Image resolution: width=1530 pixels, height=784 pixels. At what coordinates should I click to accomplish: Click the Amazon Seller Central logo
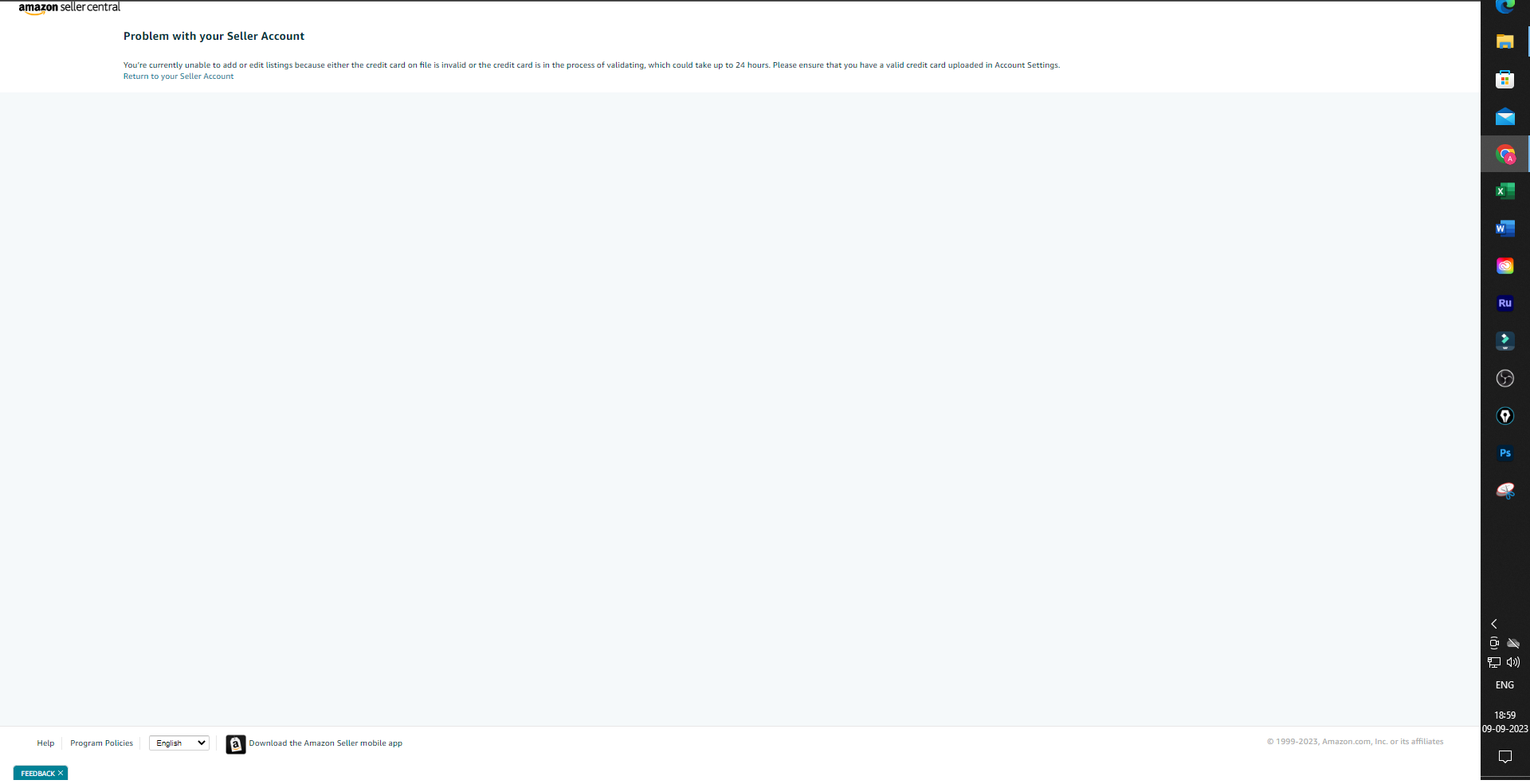coord(69,8)
